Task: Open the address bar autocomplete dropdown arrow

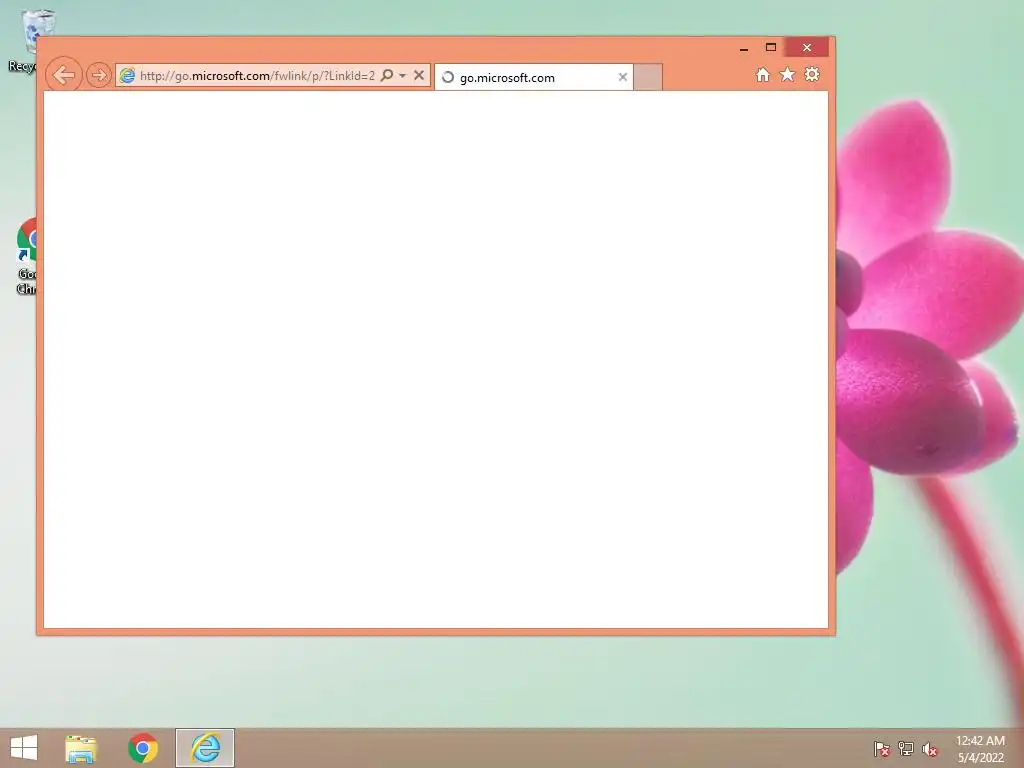Action: (402, 76)
